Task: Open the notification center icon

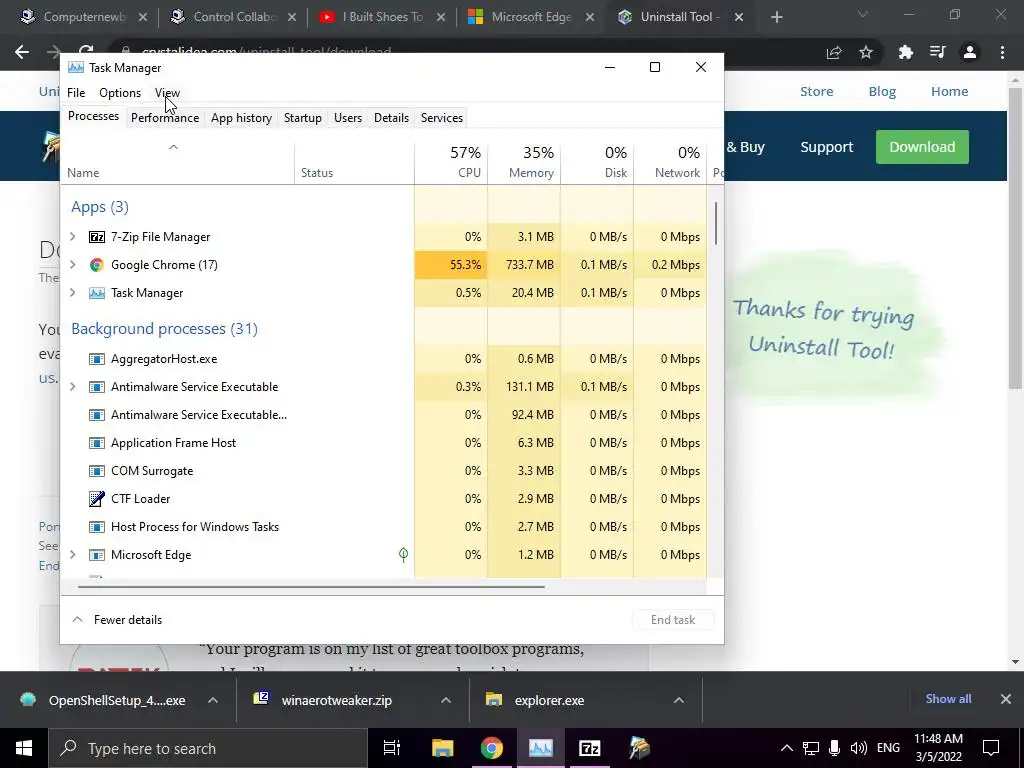Action: pyautogui.click(x=991, y=748)
